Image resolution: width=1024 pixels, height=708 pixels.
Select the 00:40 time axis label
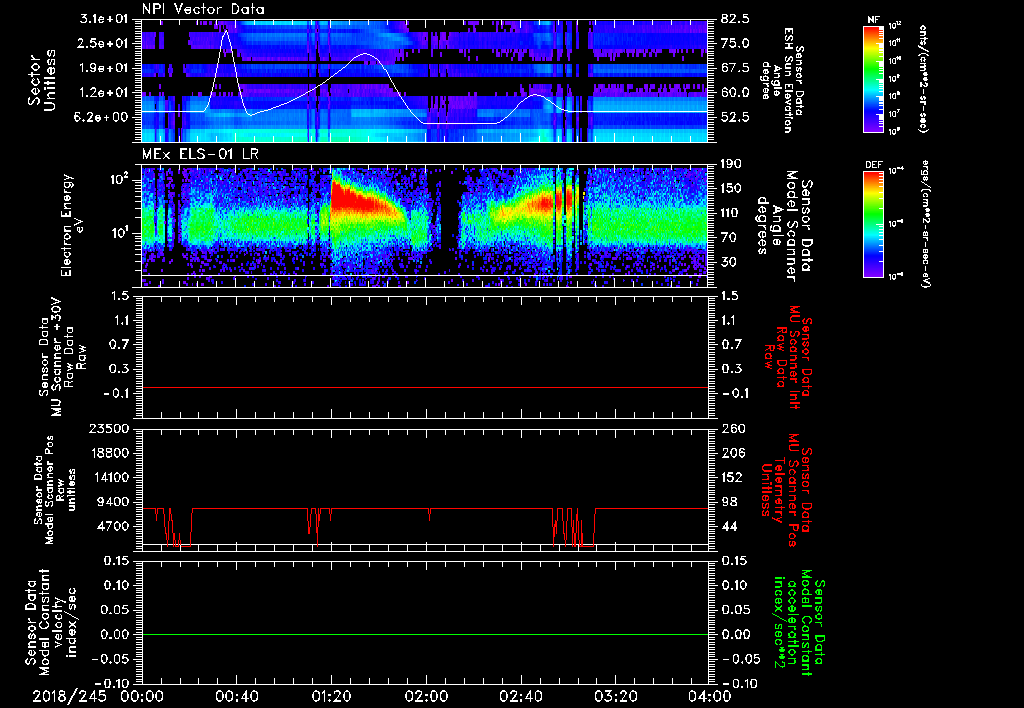click(237, 695)
